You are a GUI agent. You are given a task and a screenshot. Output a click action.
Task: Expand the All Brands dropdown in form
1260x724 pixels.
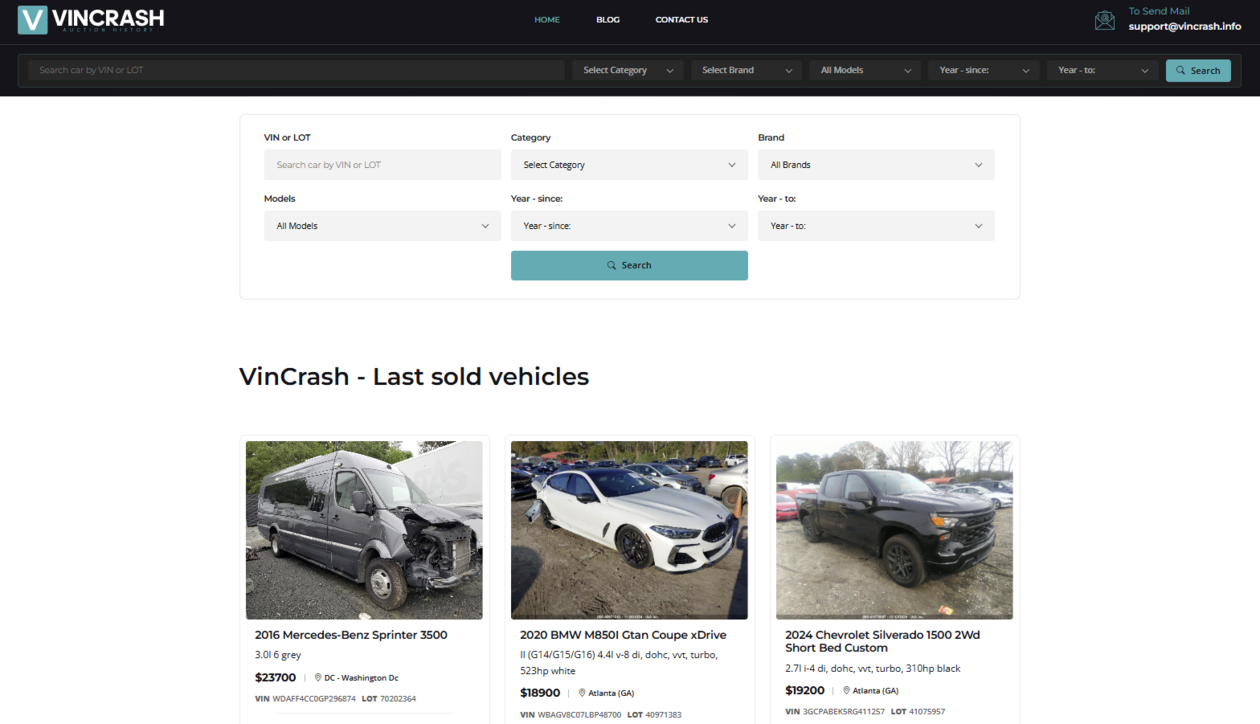pos(876,165)
